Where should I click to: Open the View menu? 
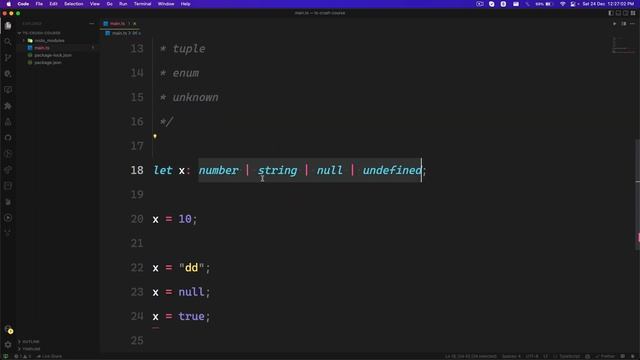tap(95, 4)
